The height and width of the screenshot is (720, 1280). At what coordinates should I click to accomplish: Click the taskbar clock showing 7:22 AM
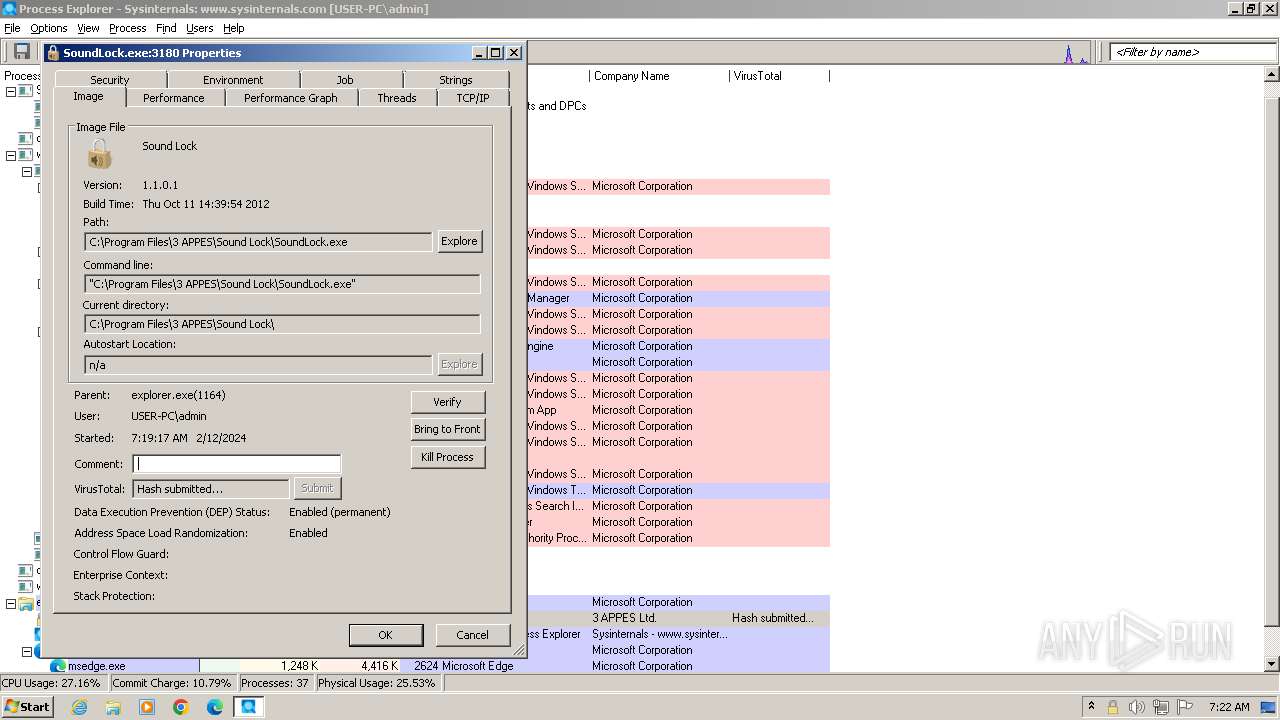[x=1229, y=707]
